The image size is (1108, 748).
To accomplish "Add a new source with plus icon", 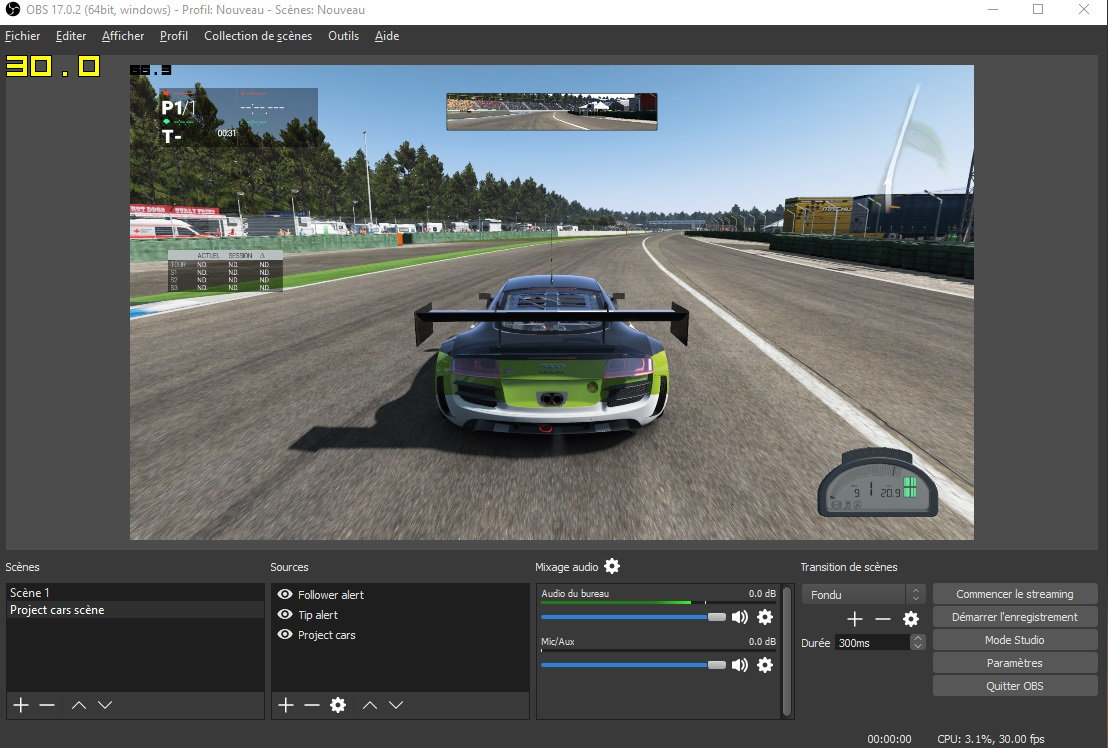I will click(285, 705).
